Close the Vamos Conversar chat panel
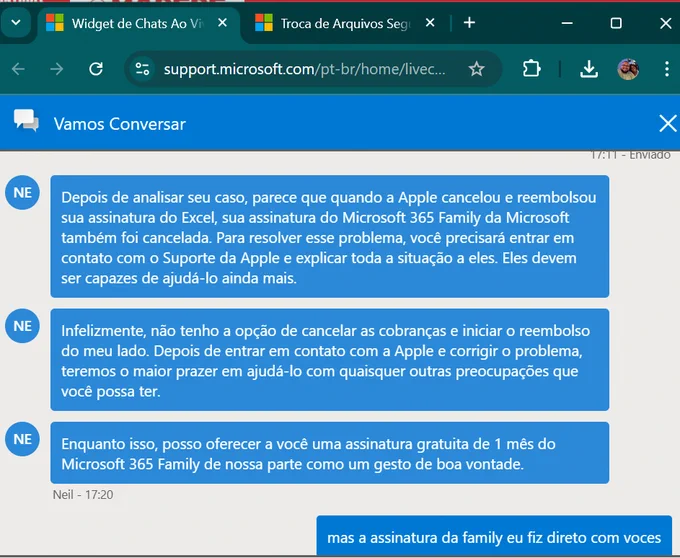 pyautogui.click(x=667, y=124)
